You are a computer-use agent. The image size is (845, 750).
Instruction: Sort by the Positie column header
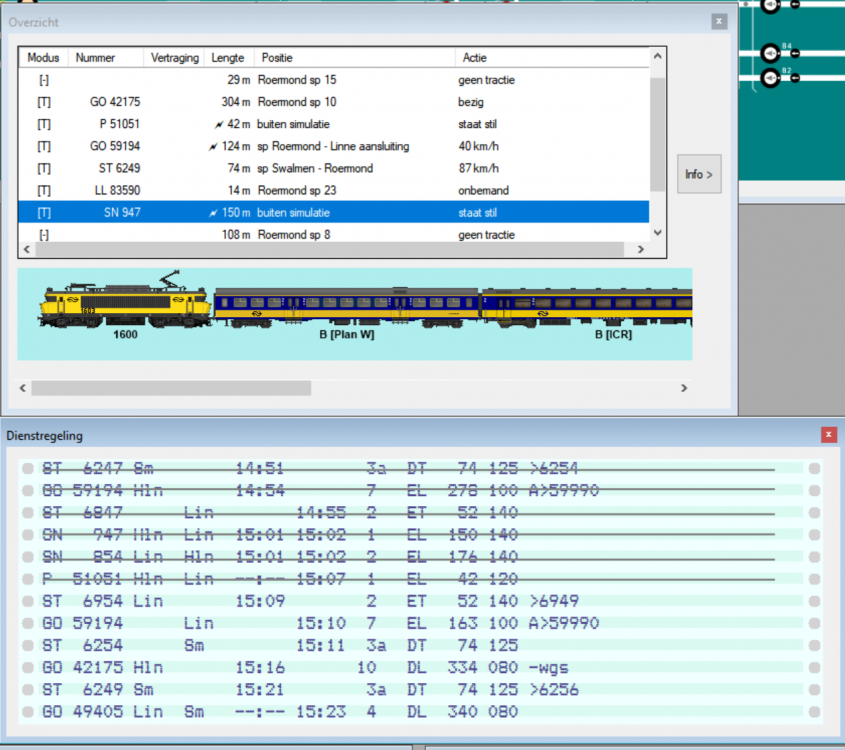(x=275, y=58)
